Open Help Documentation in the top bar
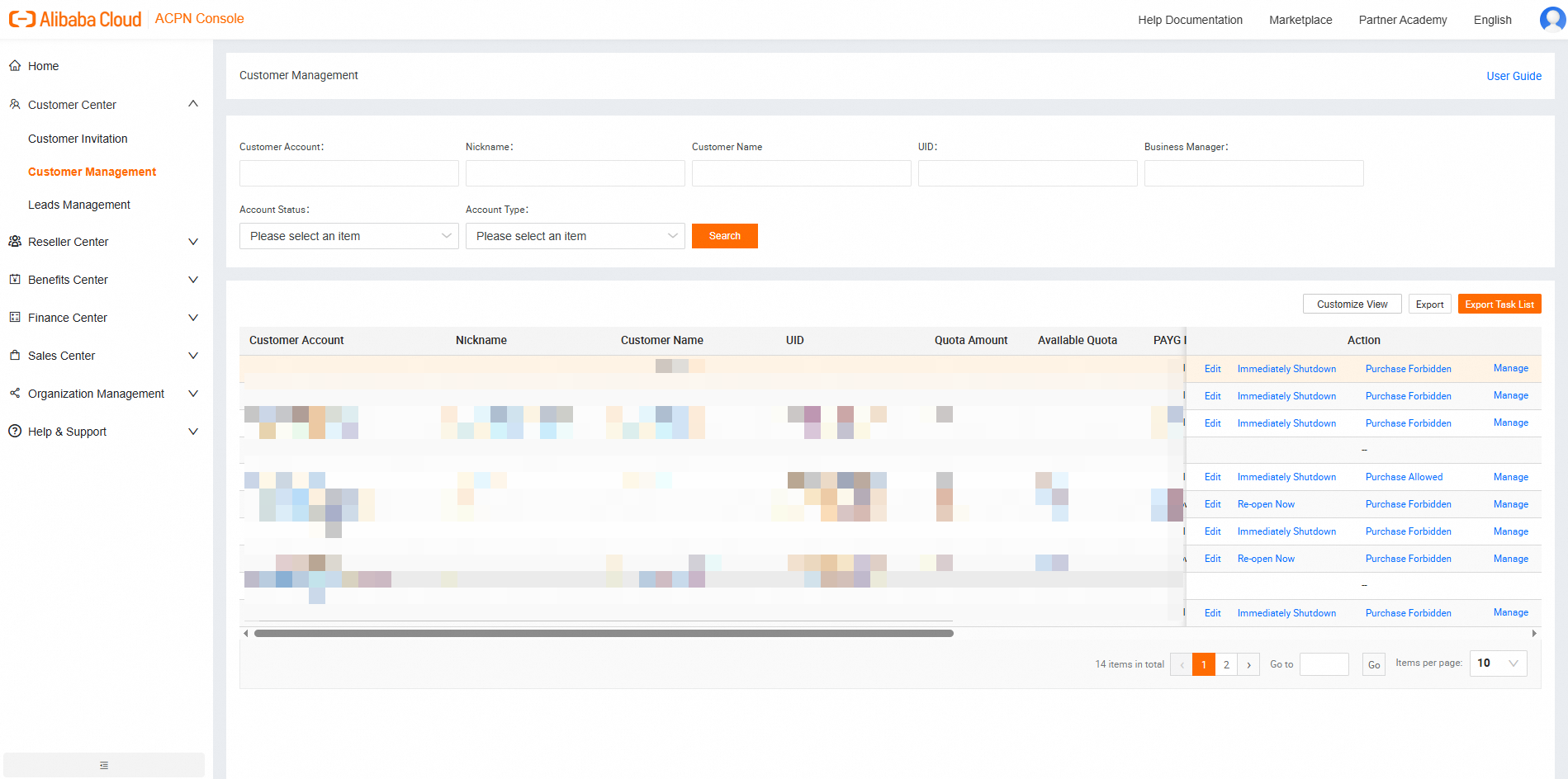The height and width of the screenshot is (779, 1568). point(1190,20)
